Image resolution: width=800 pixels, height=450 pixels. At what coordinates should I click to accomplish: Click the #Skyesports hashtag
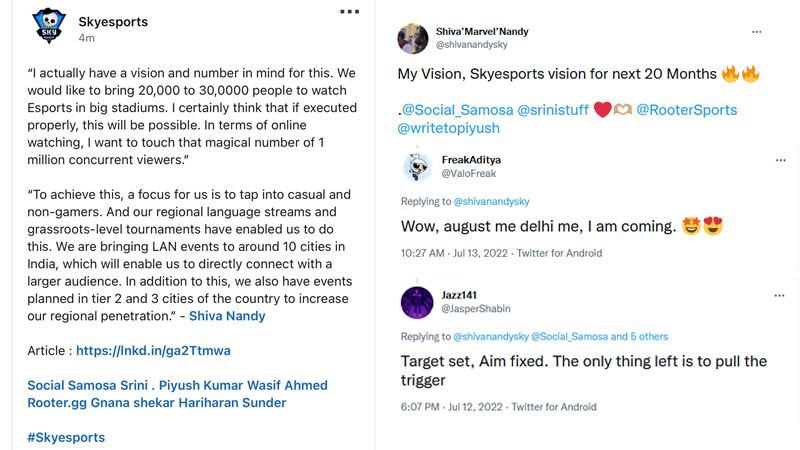pos(66,437)
